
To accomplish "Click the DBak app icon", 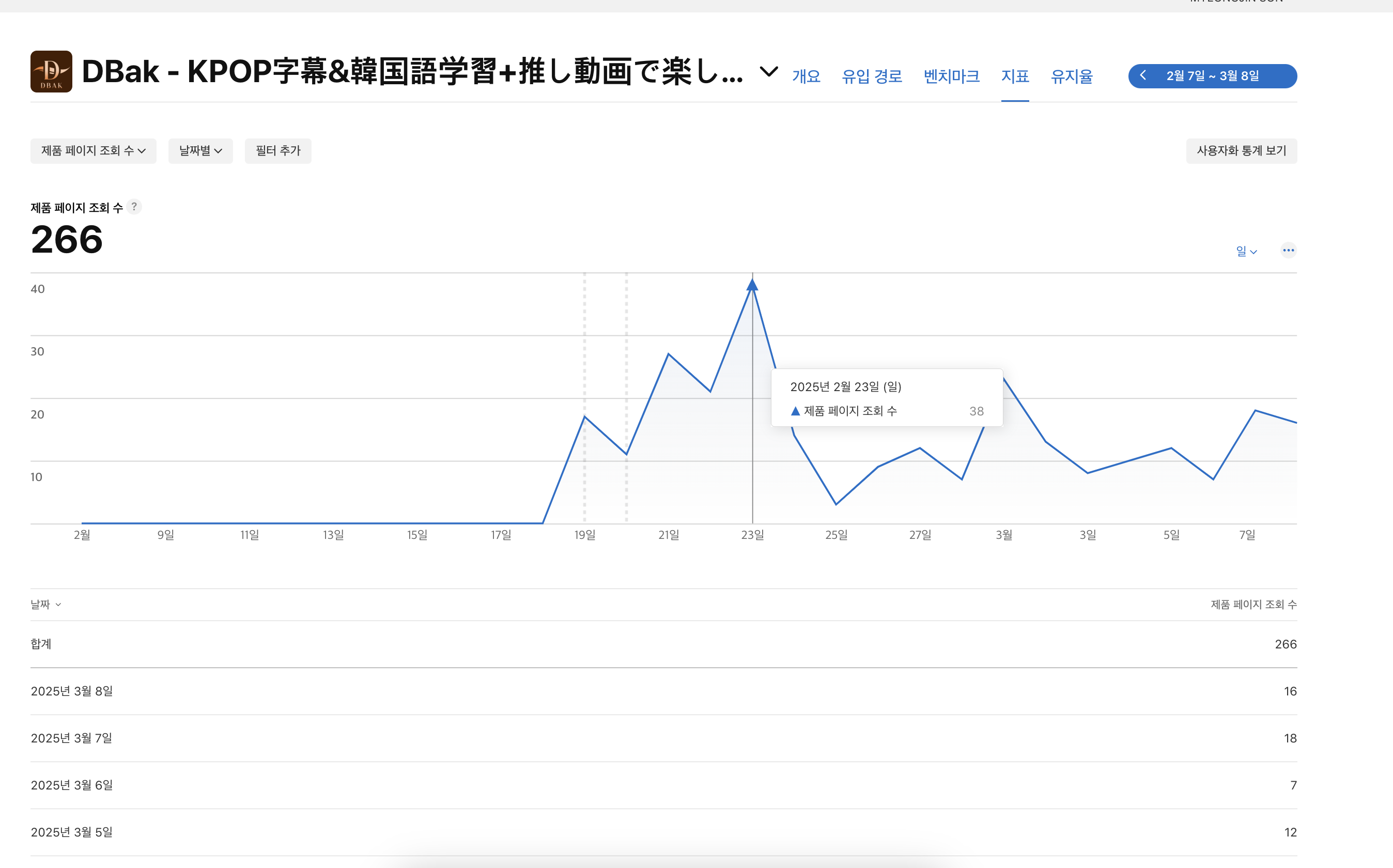I will [x=51, y=72].
